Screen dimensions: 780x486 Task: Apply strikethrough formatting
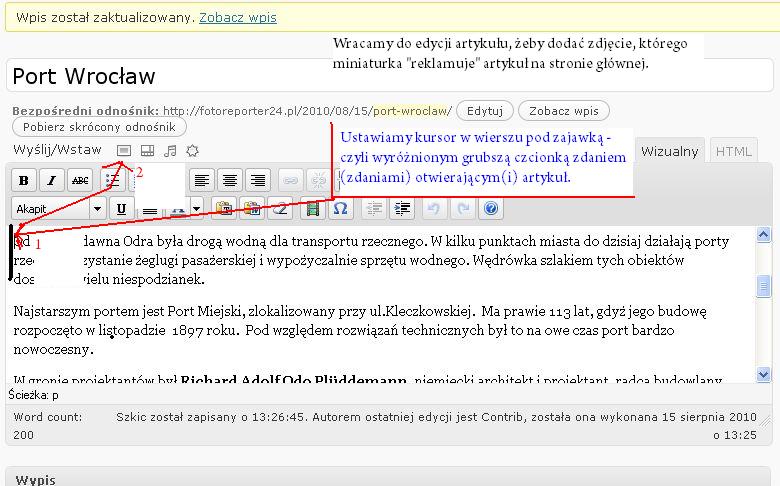coord(80,180)
